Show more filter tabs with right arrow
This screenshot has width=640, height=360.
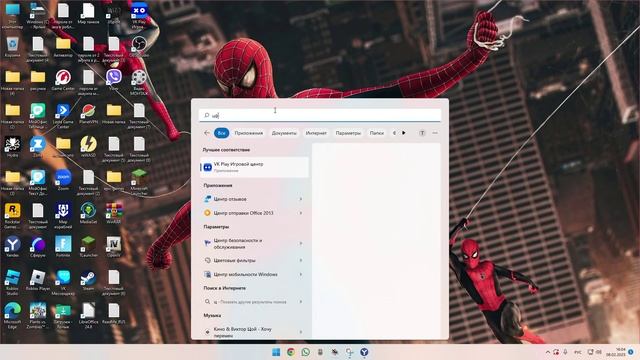tap(404, 133)
